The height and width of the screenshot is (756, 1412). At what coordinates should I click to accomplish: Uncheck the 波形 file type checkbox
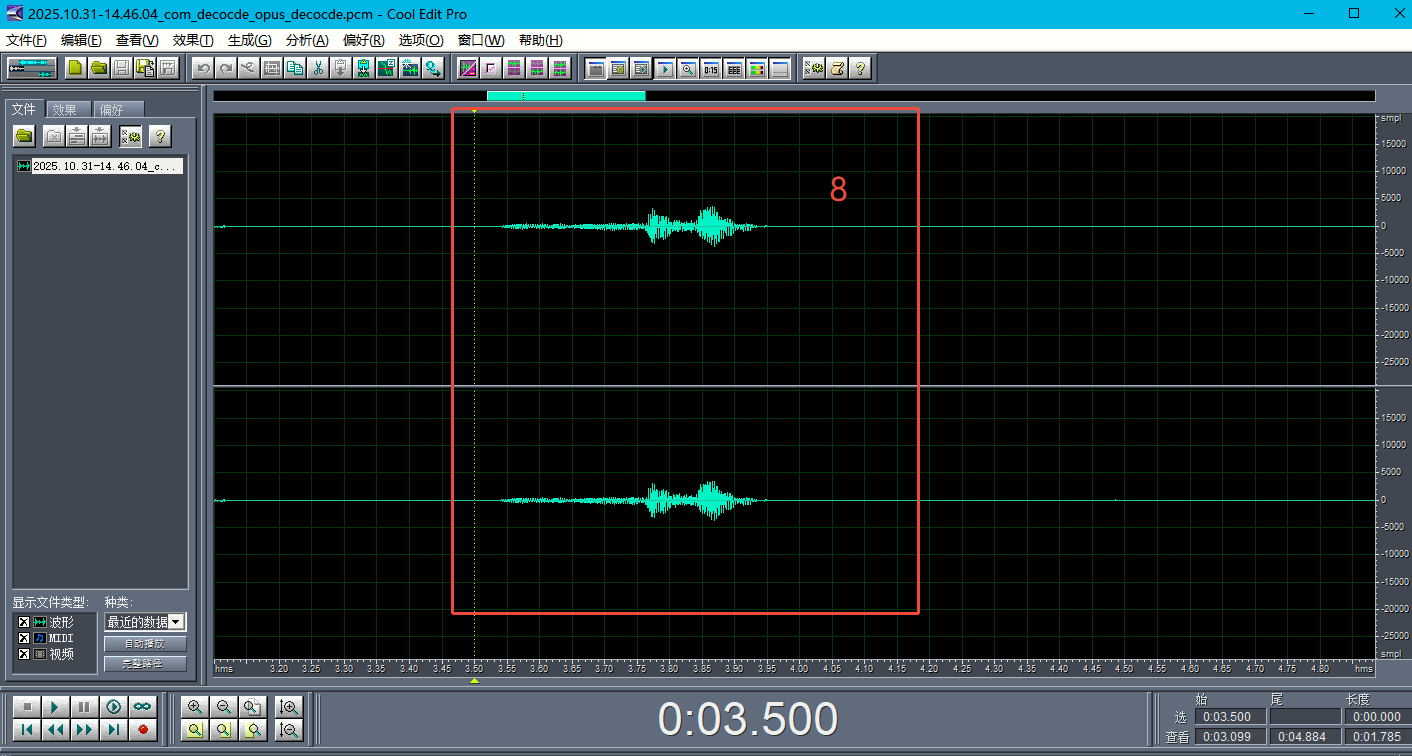tap(24, 622)
